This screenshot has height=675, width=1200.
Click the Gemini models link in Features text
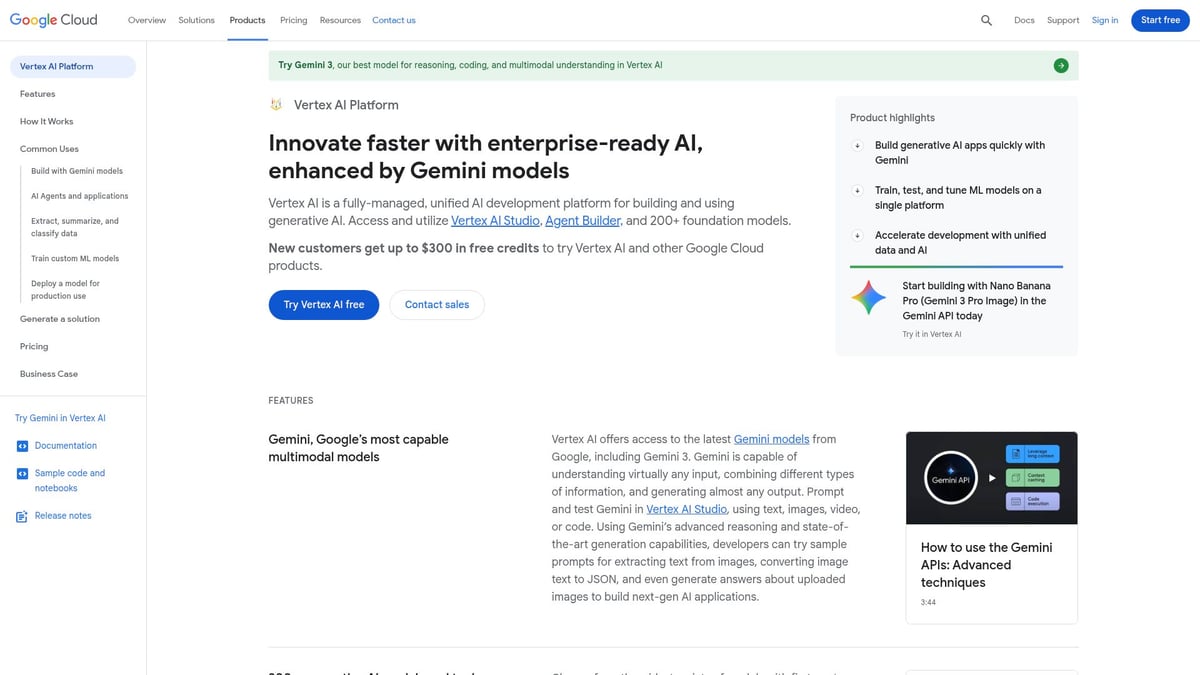pyautogui.click(x=770, y=439)
